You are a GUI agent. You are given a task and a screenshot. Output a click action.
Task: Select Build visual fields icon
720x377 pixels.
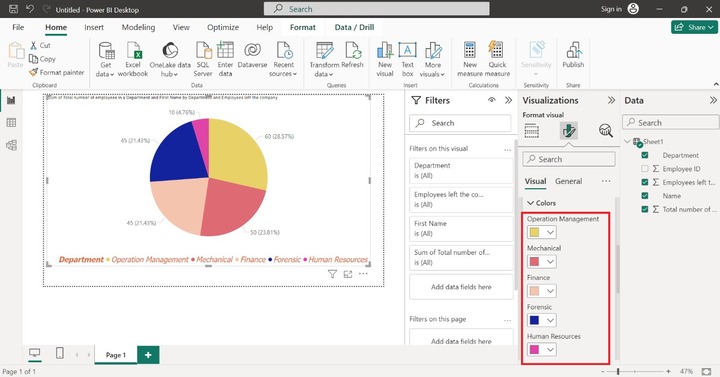pyautogui.click(x=532, y=131)
